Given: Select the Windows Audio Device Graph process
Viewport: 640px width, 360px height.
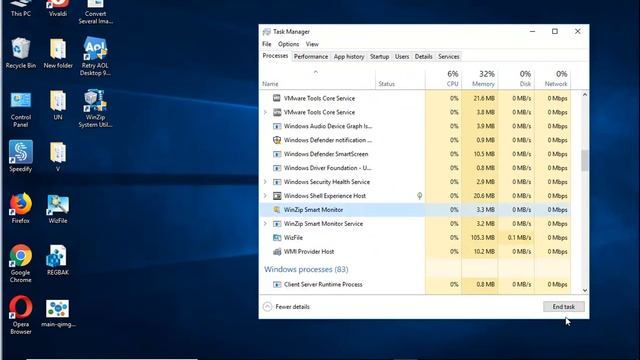Looking at the screenshot, I should (x=415, y=126).
